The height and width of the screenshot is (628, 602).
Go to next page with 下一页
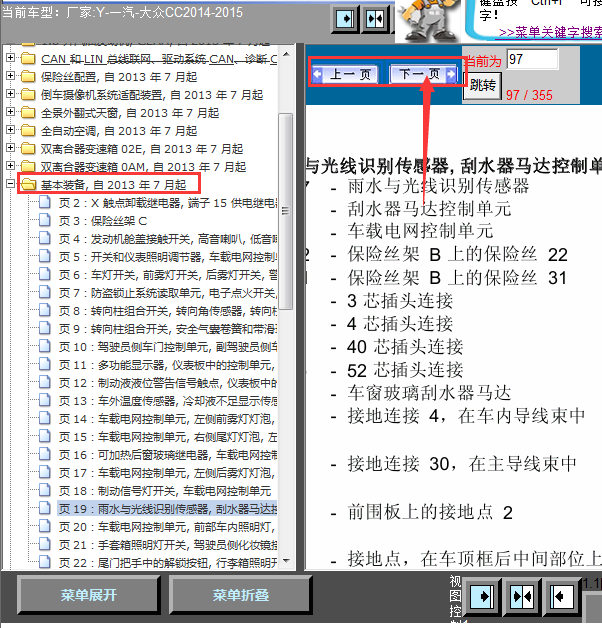pyautogui.click(x=420, y=74)
